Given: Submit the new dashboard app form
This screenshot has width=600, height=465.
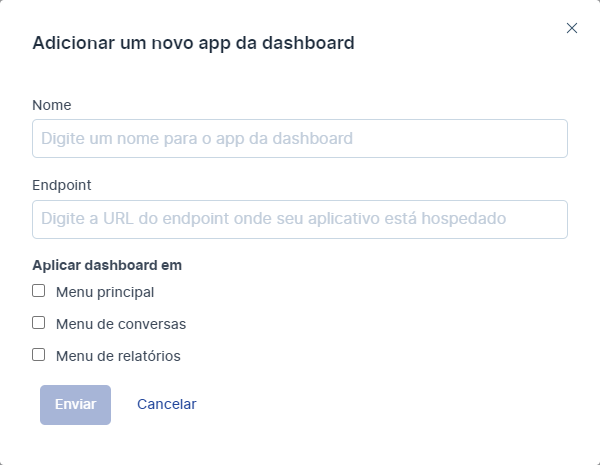Looking at the screenshot, I should [x=75, y=405].
